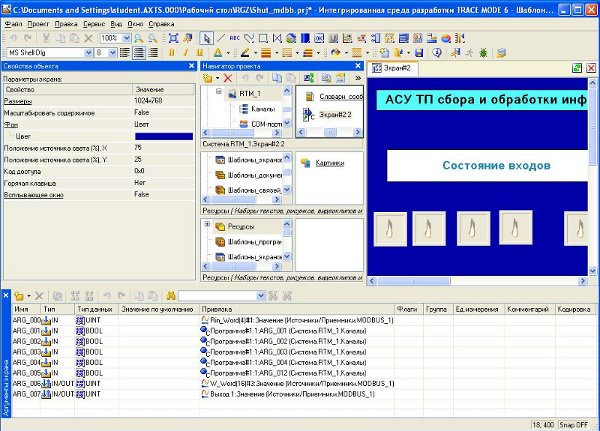
Task: Click the blue panel element tool
Action: 305,38
